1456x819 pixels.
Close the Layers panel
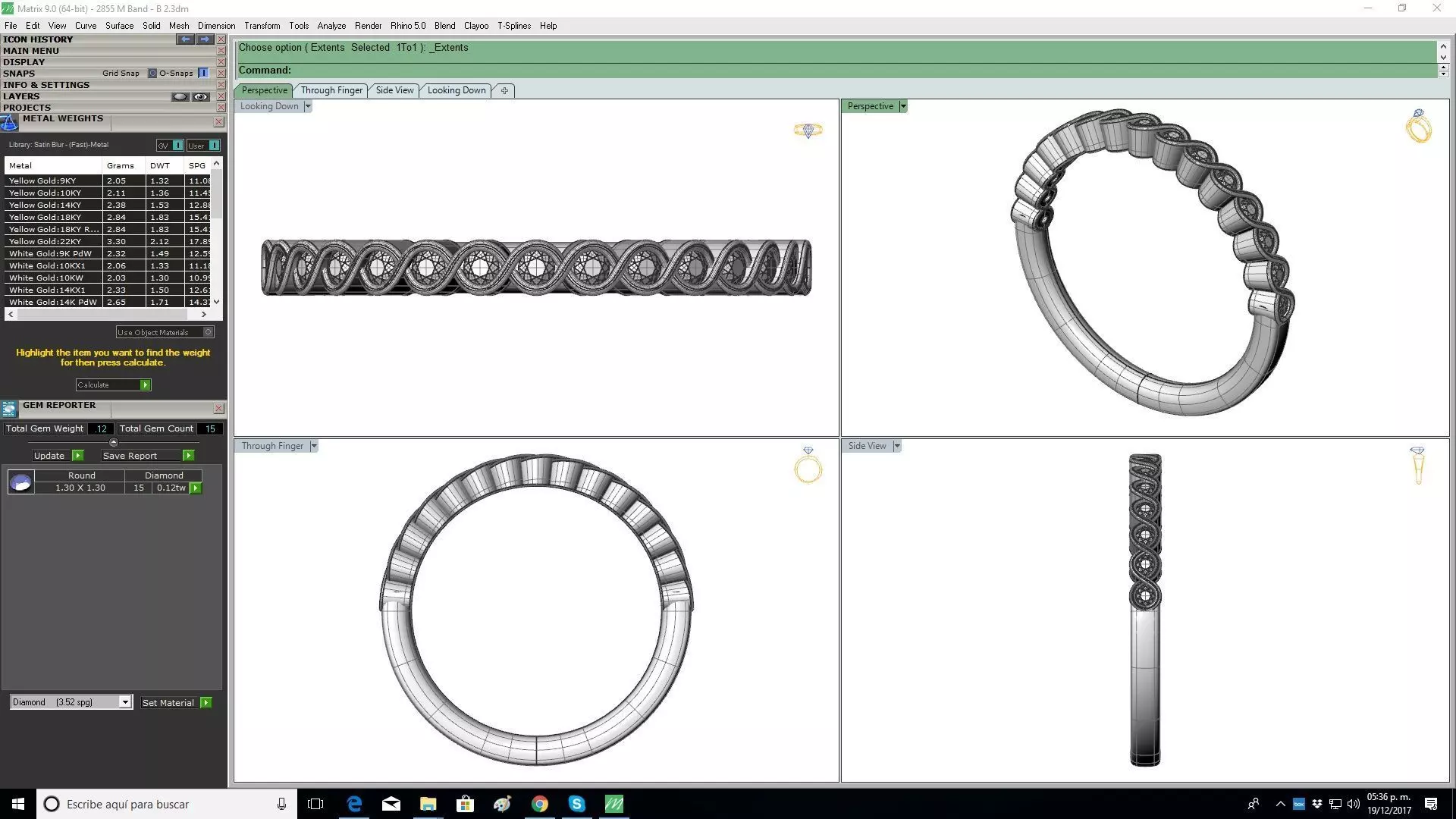tap(221, 96)
